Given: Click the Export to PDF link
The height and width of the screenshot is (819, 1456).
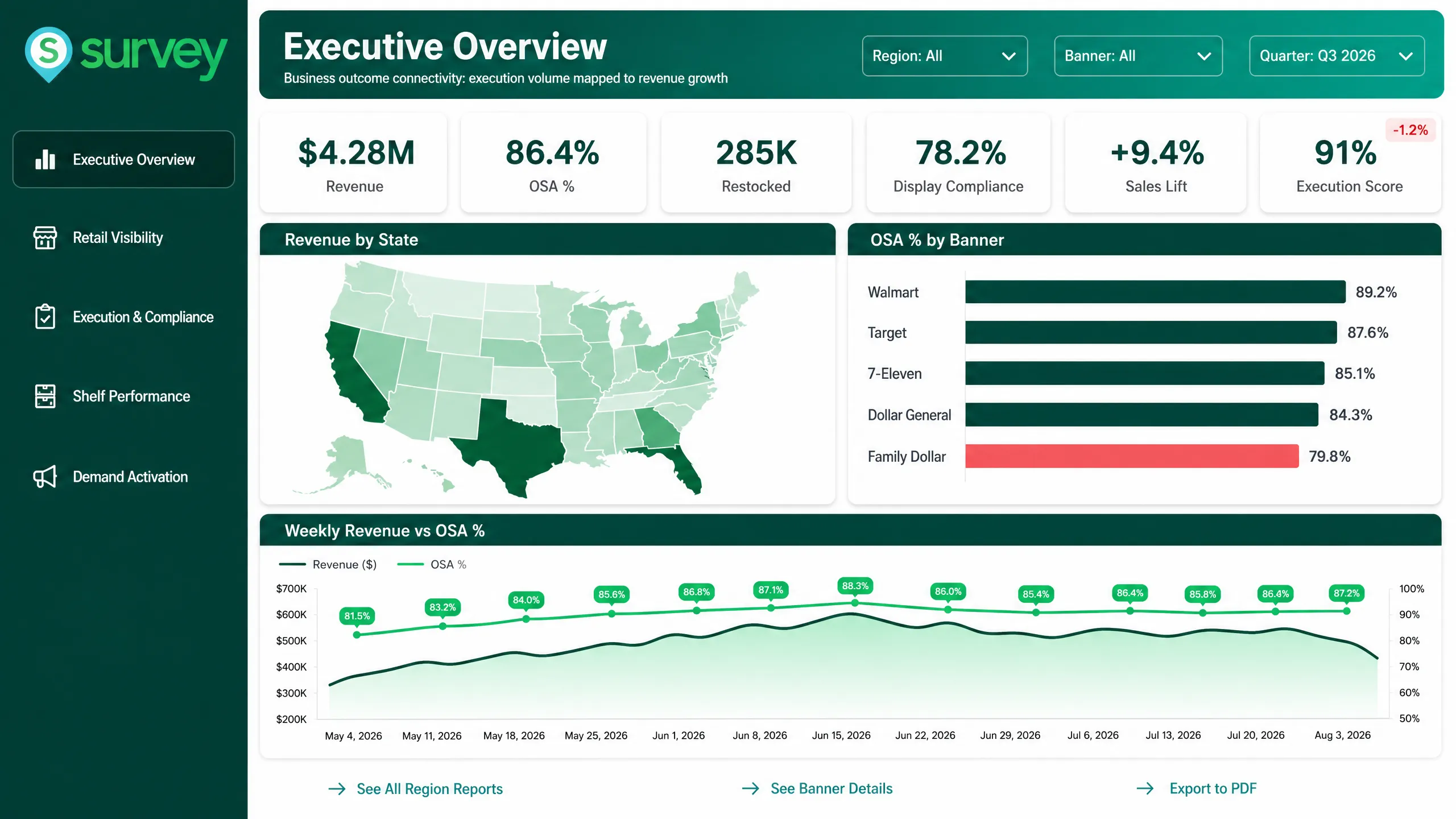Looking at the screenshot, I should 1213,788.
